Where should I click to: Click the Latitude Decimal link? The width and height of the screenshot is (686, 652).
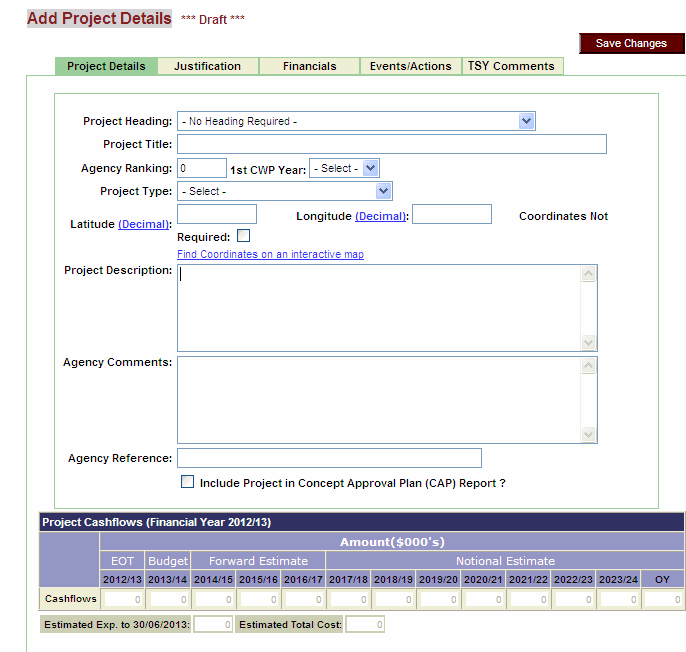point(144,224)
